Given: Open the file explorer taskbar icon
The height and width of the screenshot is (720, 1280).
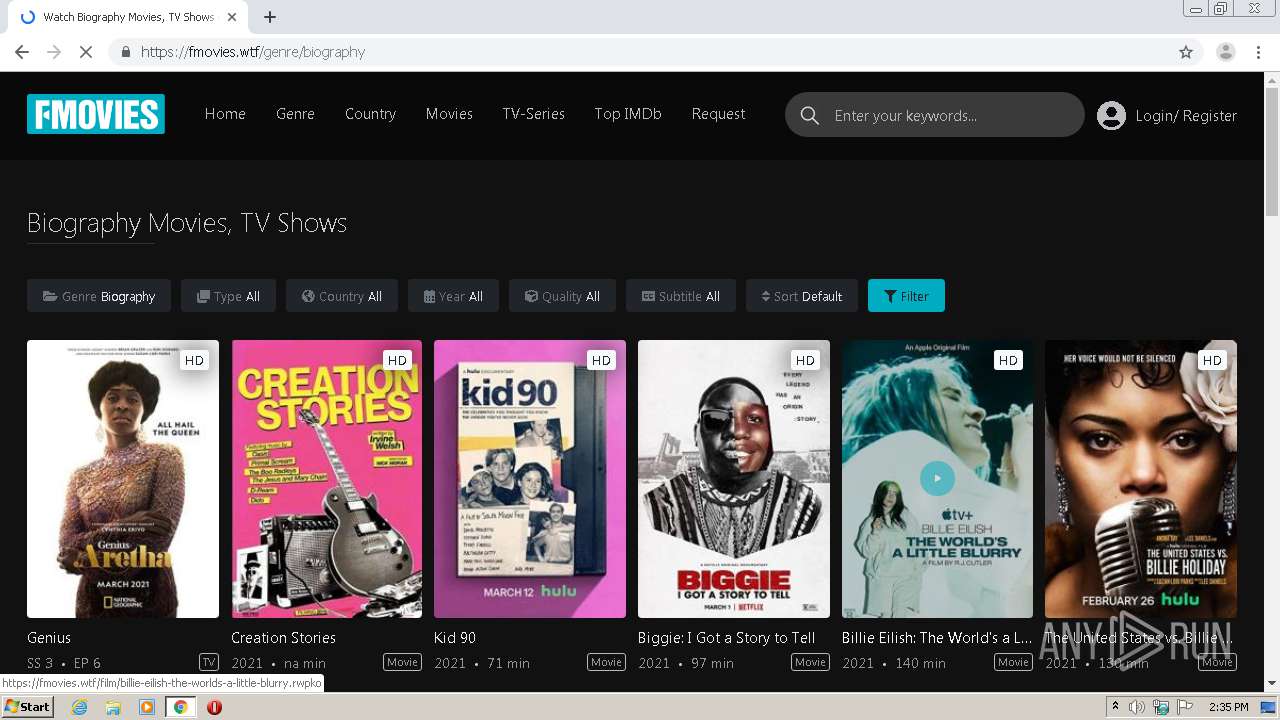Looking at the screenshot, I should [113, 707].
